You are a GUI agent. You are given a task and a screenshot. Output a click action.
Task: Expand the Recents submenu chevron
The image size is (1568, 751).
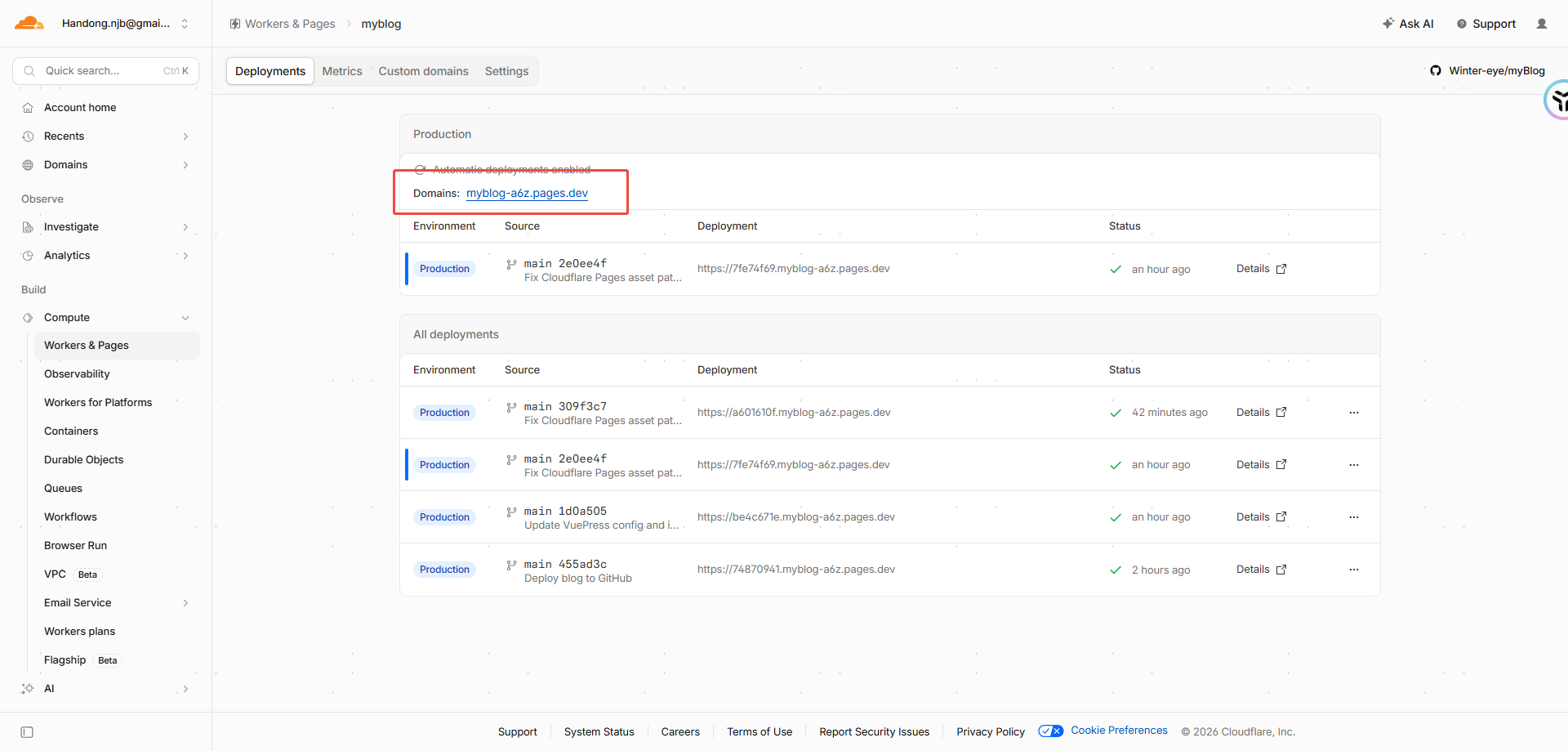click(x=185, y=136)
